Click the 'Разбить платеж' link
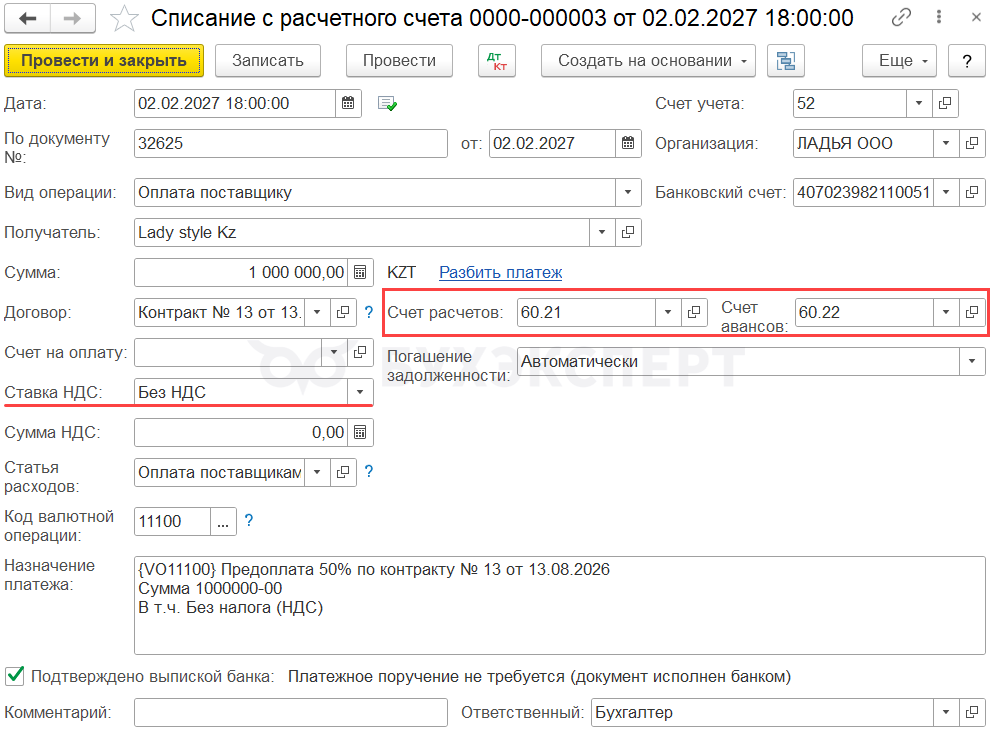 [501, 272]
